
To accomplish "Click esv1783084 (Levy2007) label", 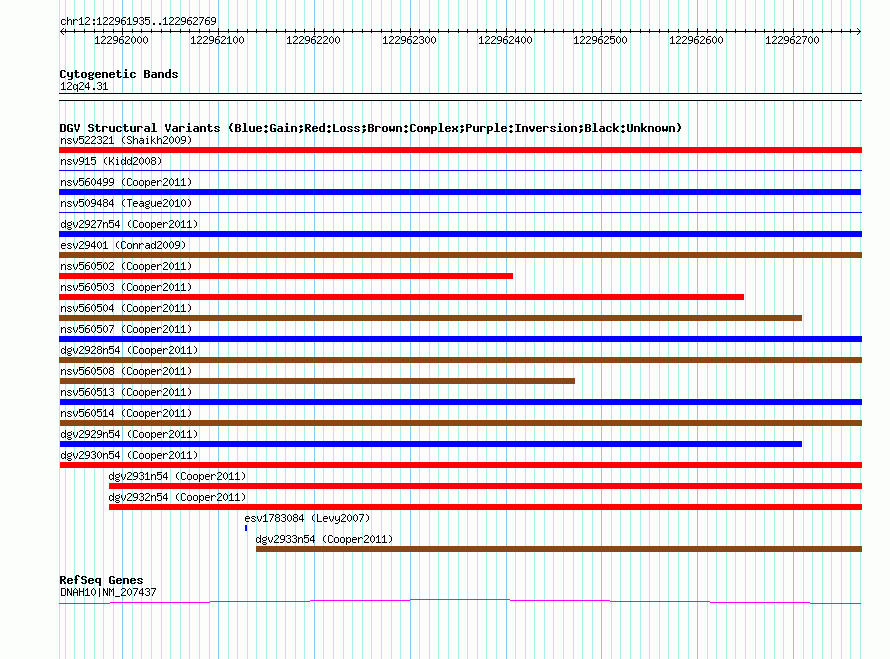I will (307, 518).
